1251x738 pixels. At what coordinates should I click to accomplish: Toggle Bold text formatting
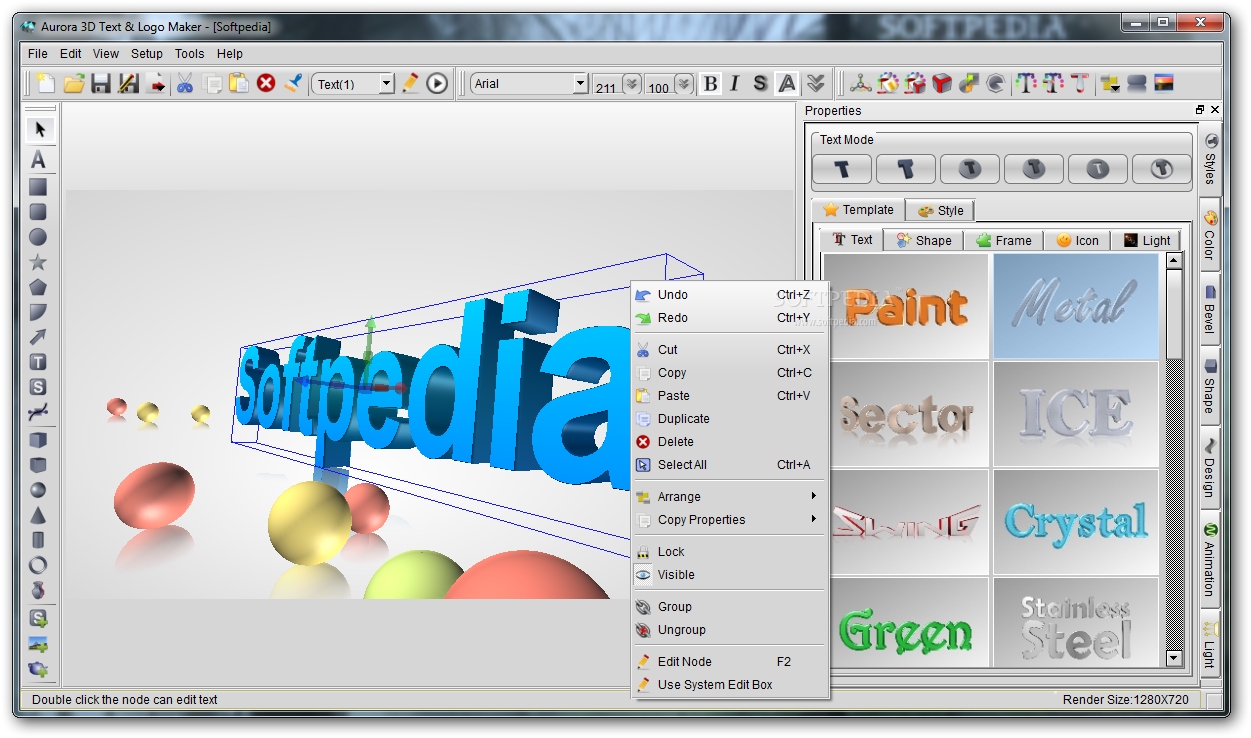tap(710, 84)
